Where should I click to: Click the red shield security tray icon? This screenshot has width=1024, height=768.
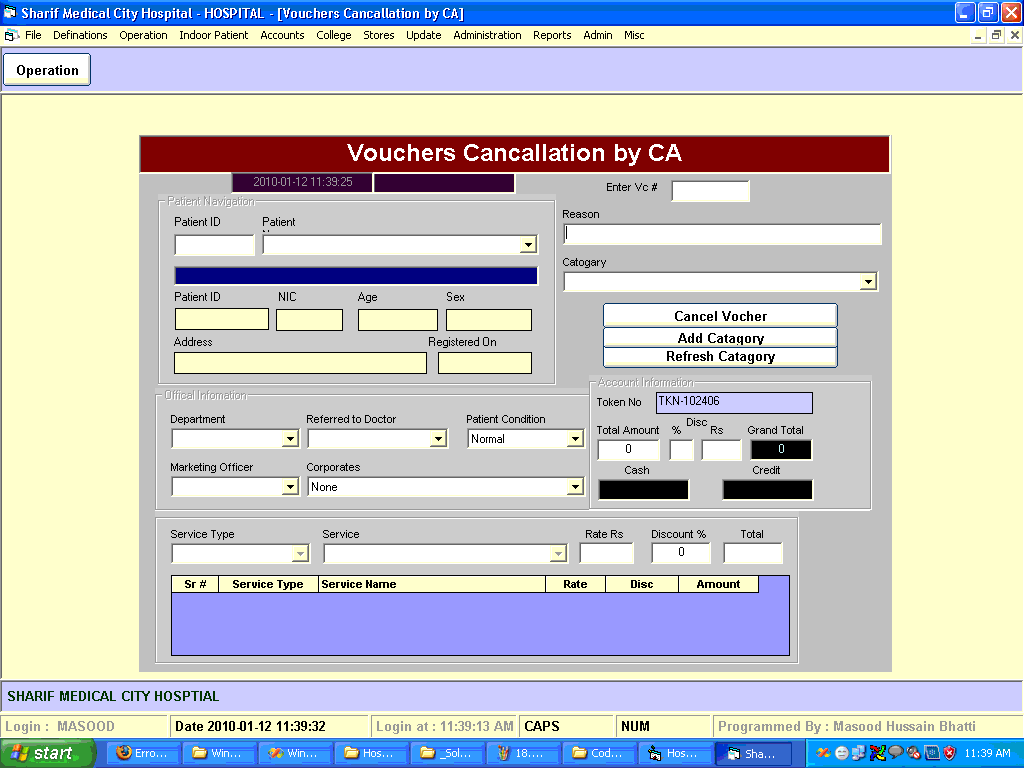[x=950, y=753]
